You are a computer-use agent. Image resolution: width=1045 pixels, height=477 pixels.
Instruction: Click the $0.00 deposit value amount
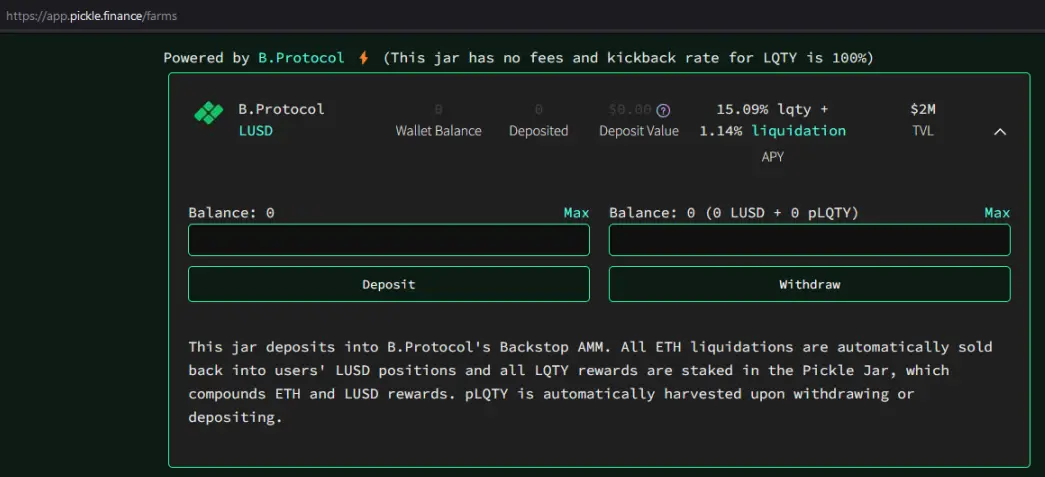pos(630,109)
